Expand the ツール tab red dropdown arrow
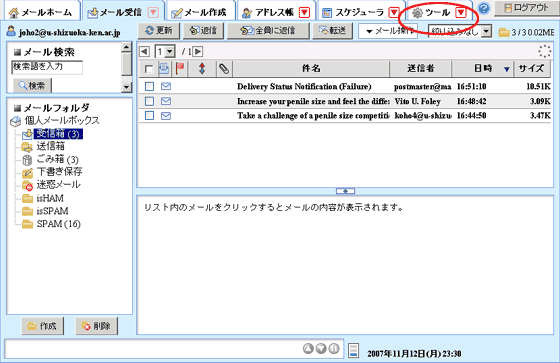 [461, 13]
